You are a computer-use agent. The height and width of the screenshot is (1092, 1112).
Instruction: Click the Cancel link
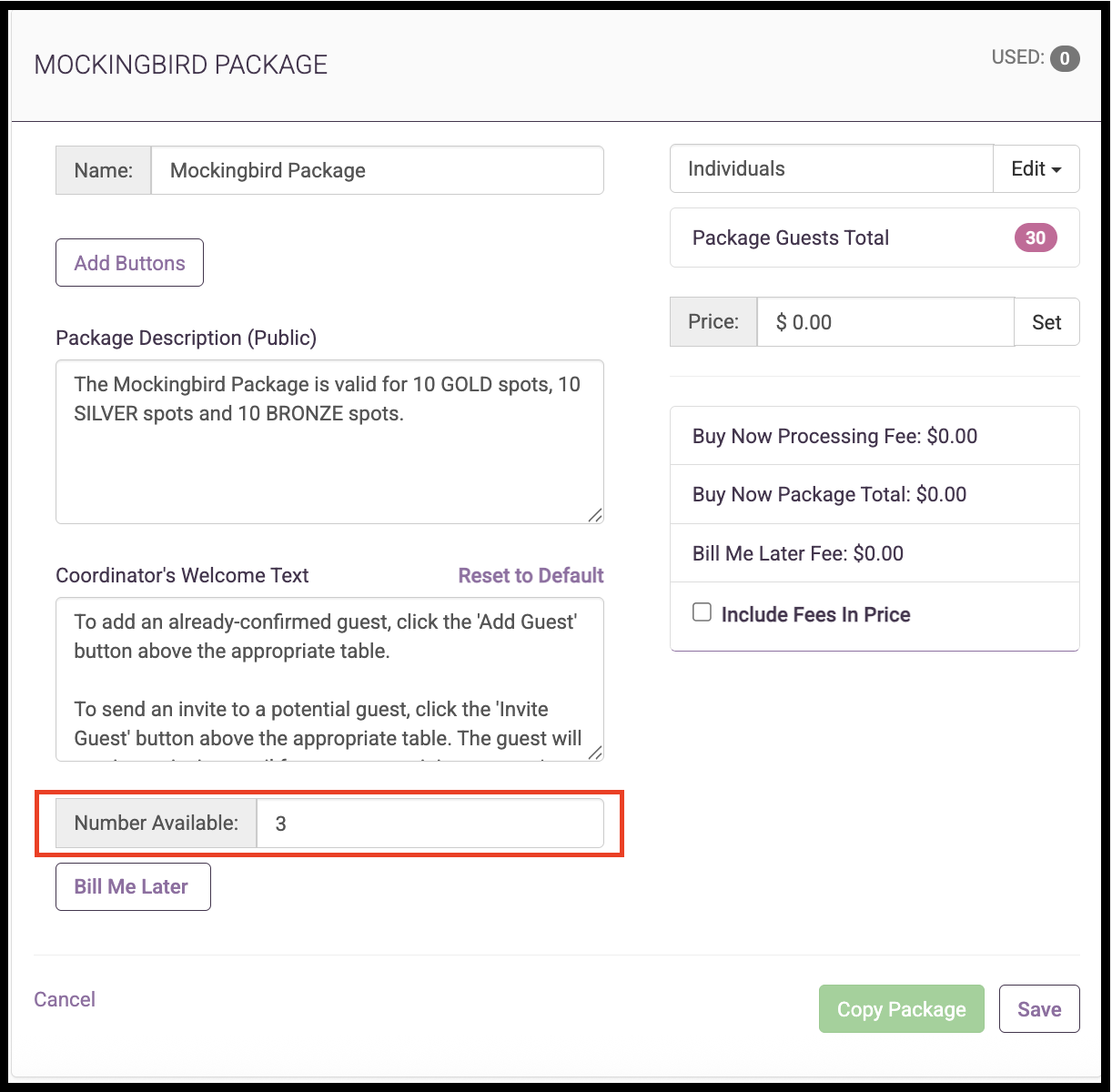65,999
